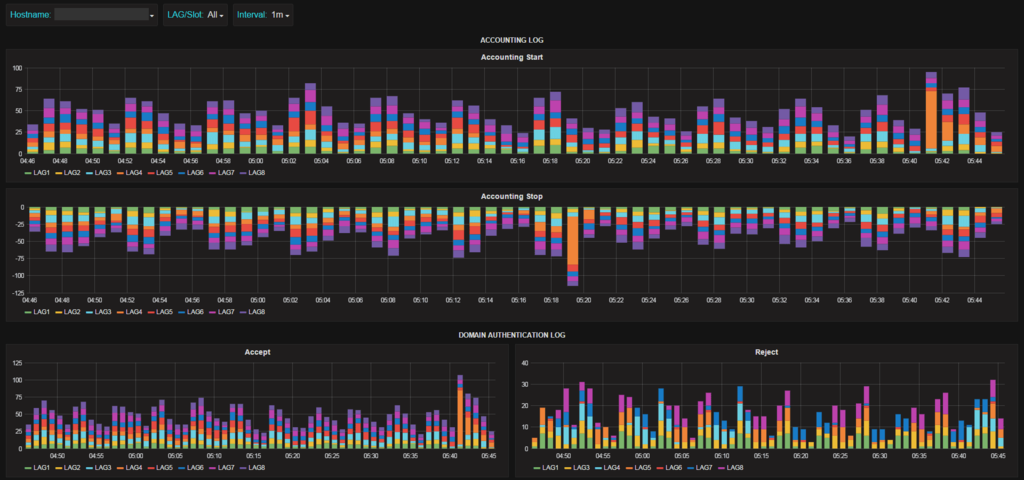This screenshot has height=480, width=1024.
Task: Toggle LAG5 series in Accept legend
Action: pyautogui.click(x=159, y=468)
